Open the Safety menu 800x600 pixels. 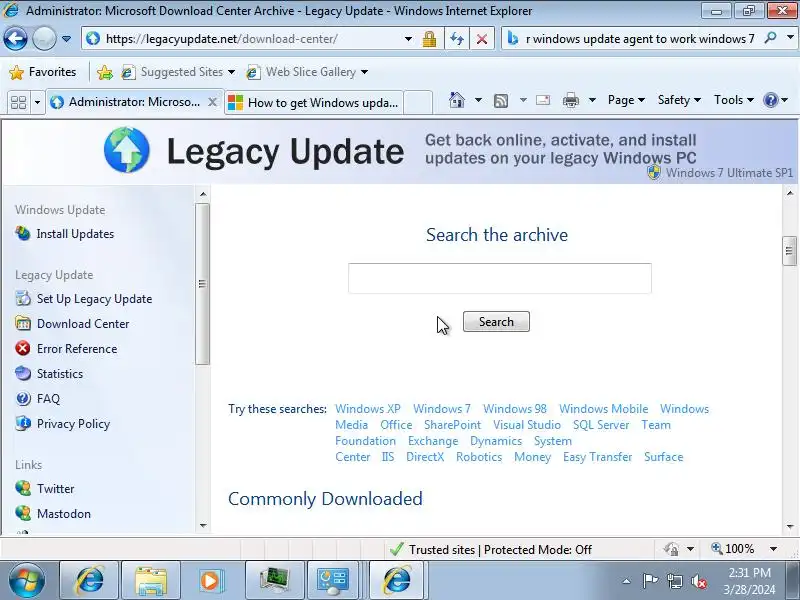click(x=679, y=100)
